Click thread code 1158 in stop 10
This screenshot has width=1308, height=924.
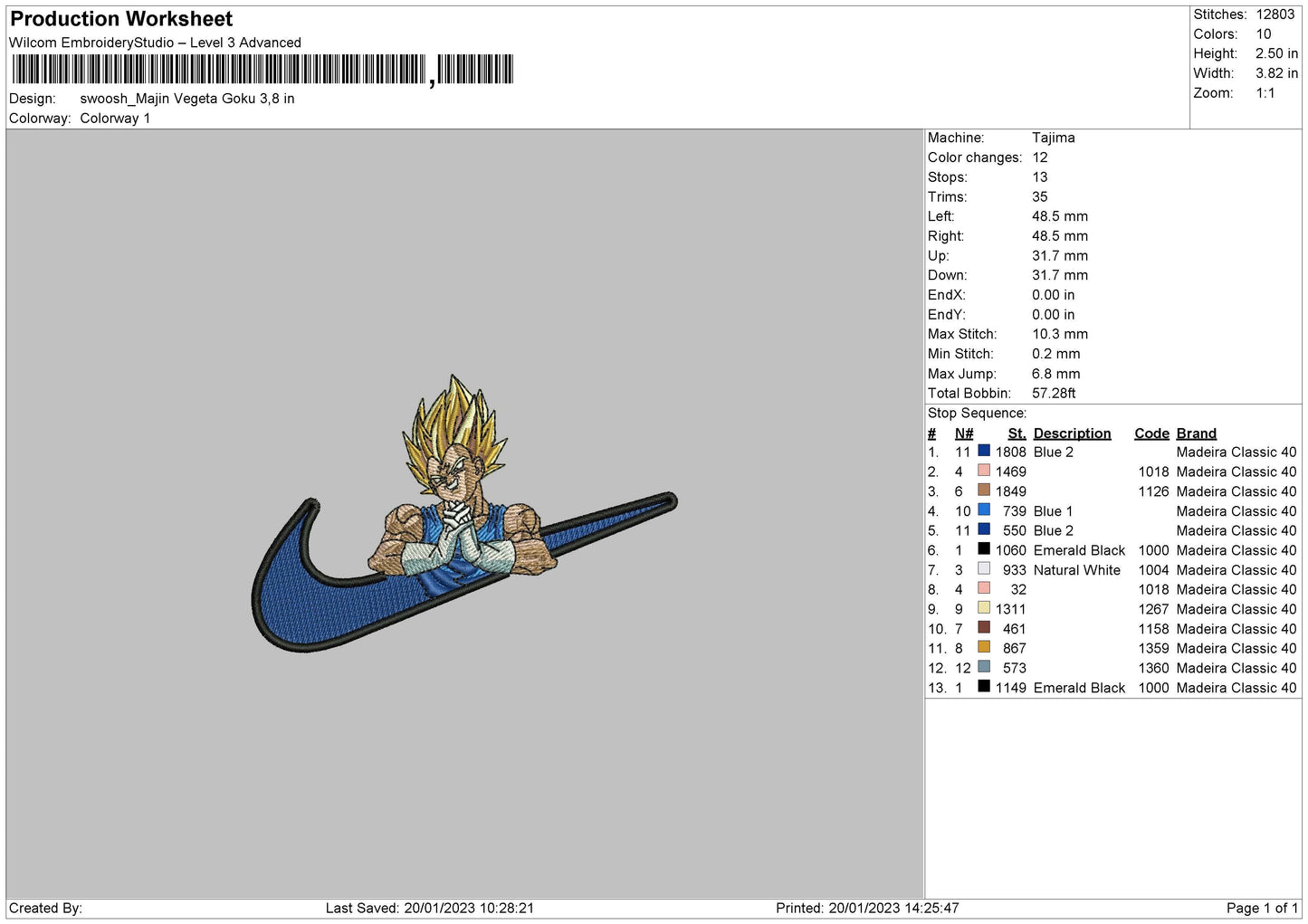click(1154, 629)
